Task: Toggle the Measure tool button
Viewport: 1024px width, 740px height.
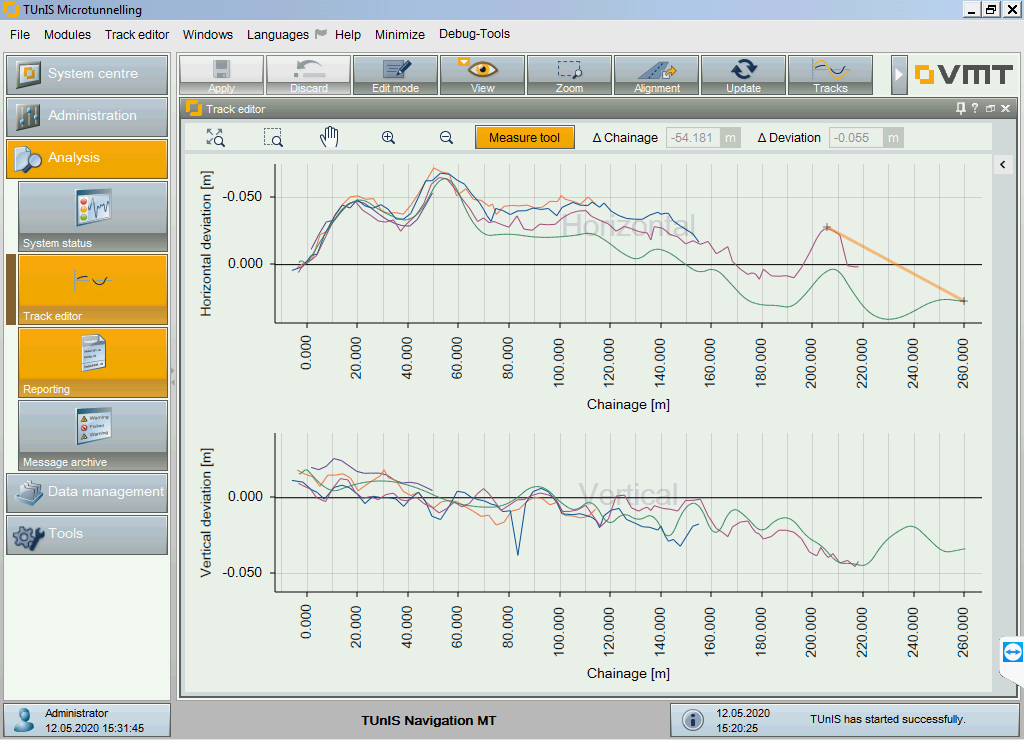Action: coord(524,137)
